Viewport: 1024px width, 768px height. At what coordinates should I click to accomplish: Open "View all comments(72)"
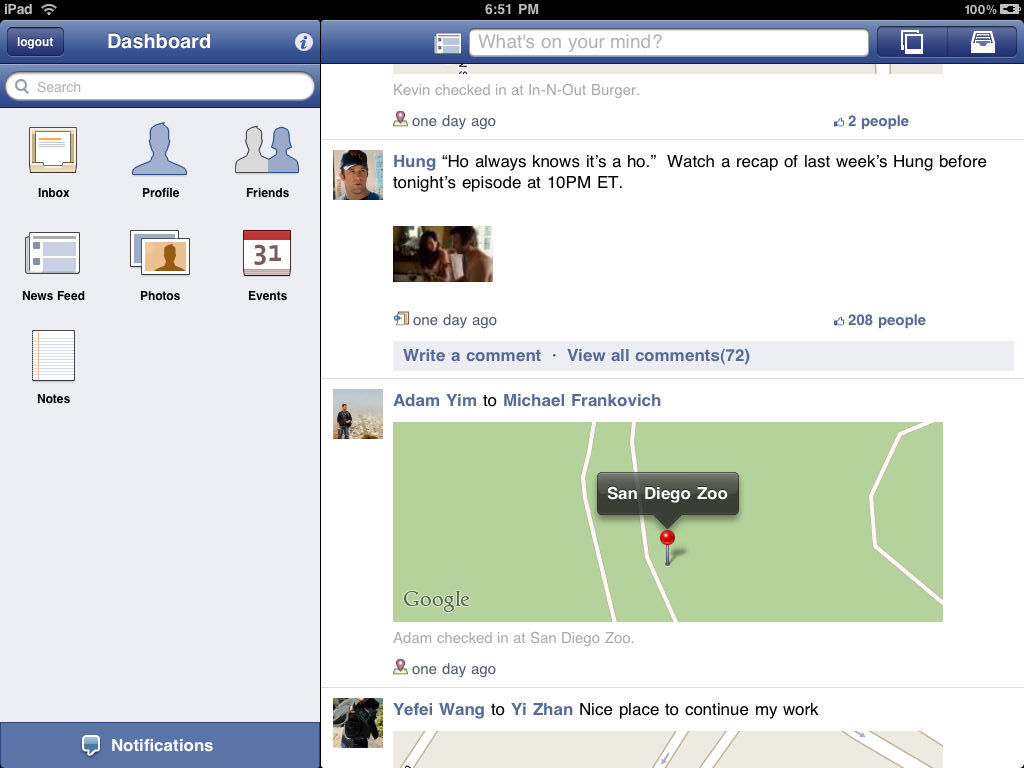pos(658,355)
